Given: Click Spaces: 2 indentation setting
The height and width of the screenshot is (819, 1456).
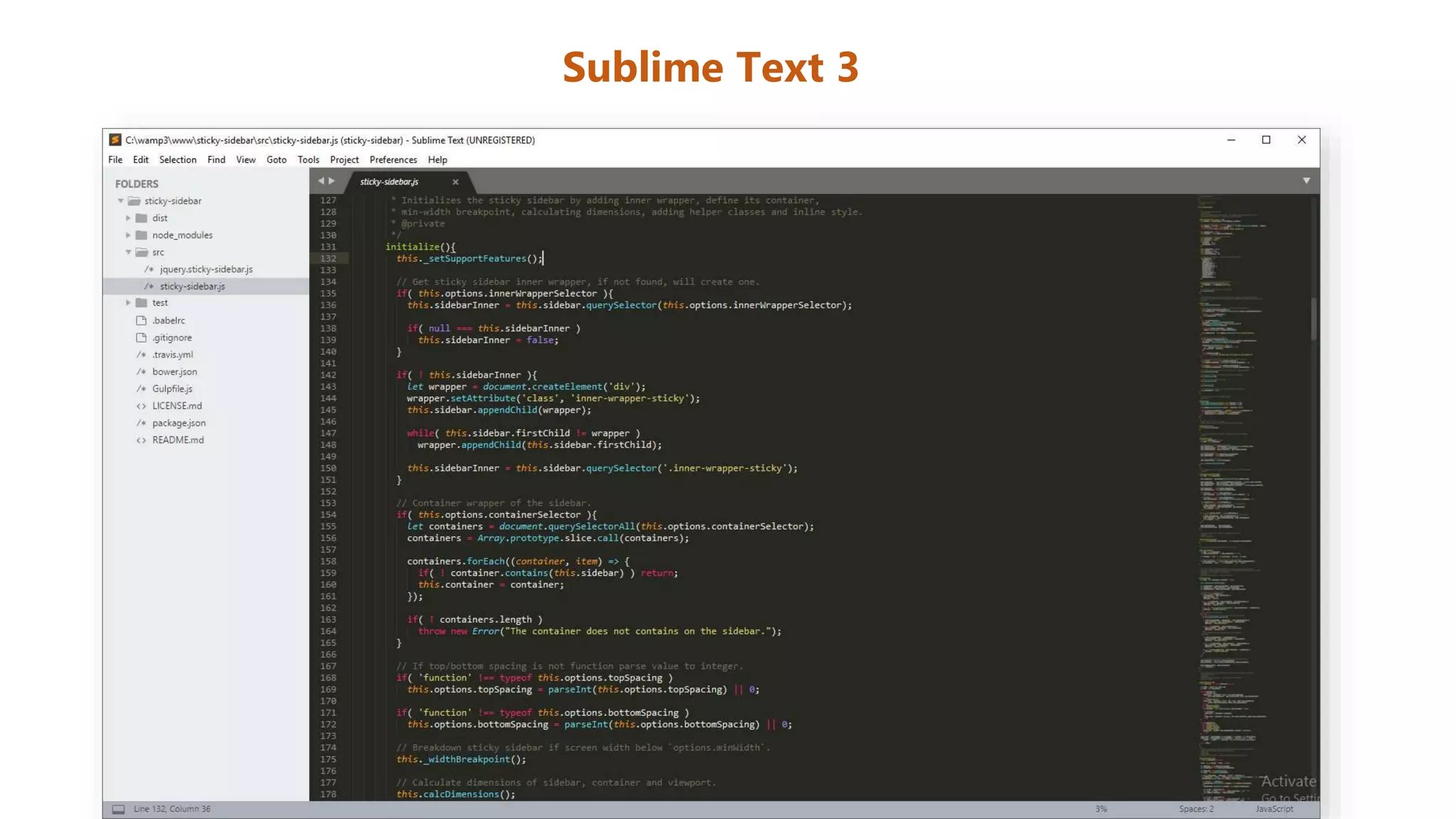Looking at the screenshot, I should (x=1196, y=809).
